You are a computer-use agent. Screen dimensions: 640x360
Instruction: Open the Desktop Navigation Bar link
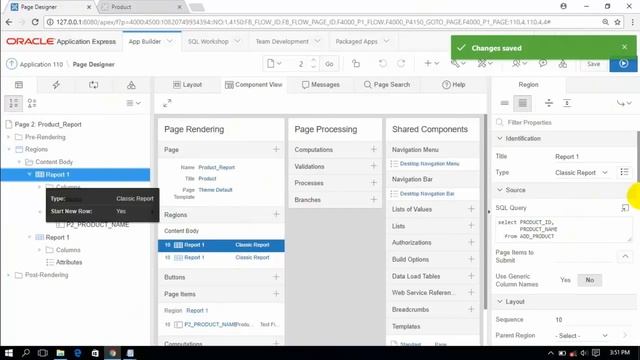[427, 193]
